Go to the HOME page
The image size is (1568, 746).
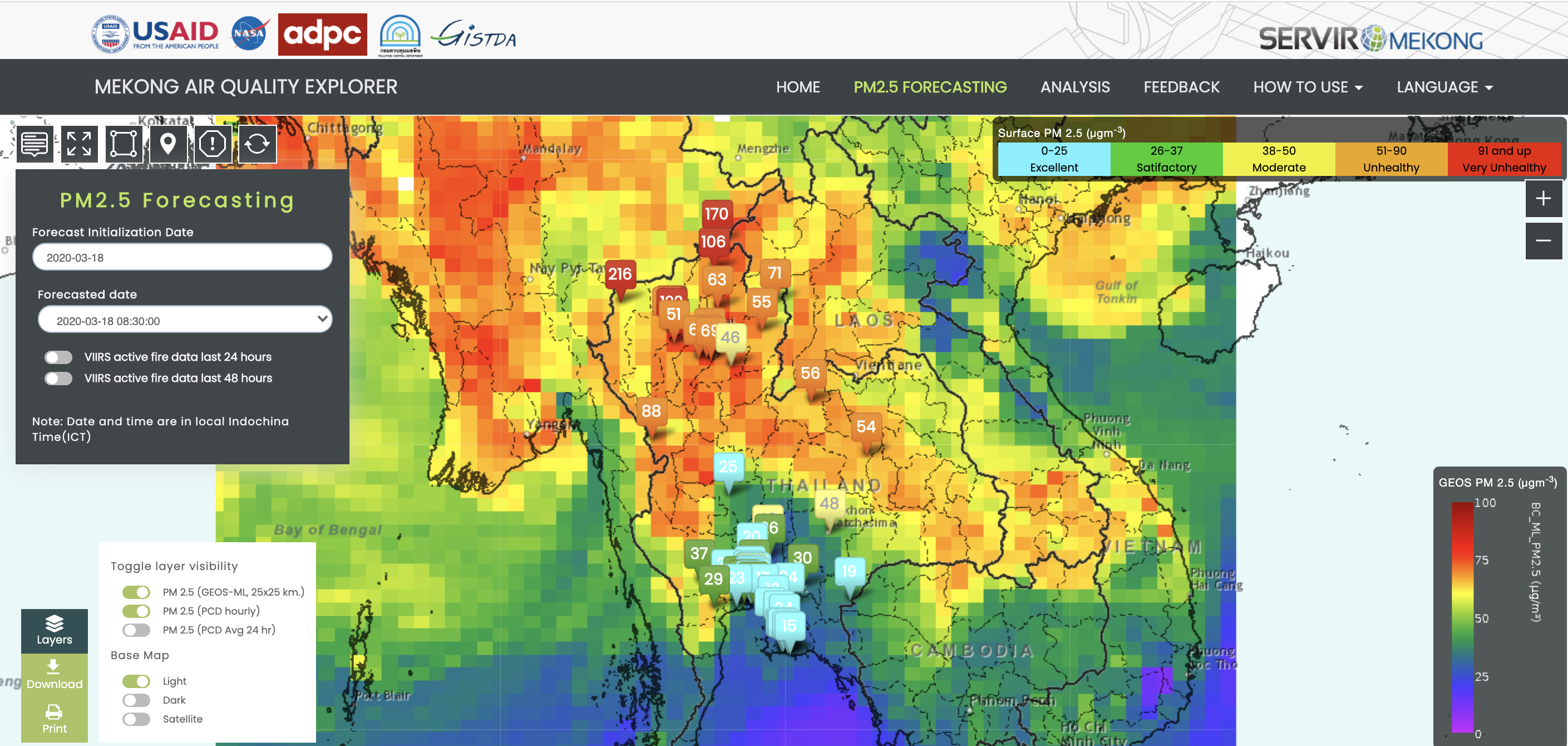tap(798, 87)
